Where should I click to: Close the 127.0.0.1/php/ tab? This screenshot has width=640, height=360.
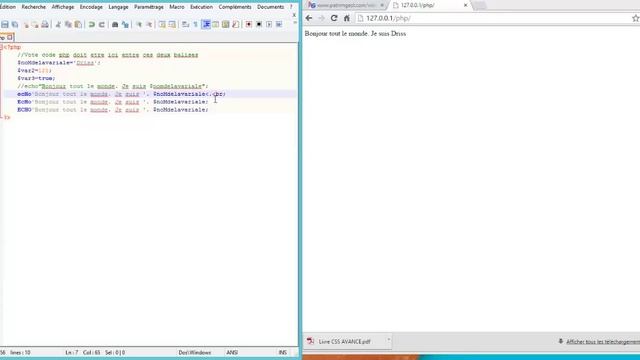[x=465, y=5]
